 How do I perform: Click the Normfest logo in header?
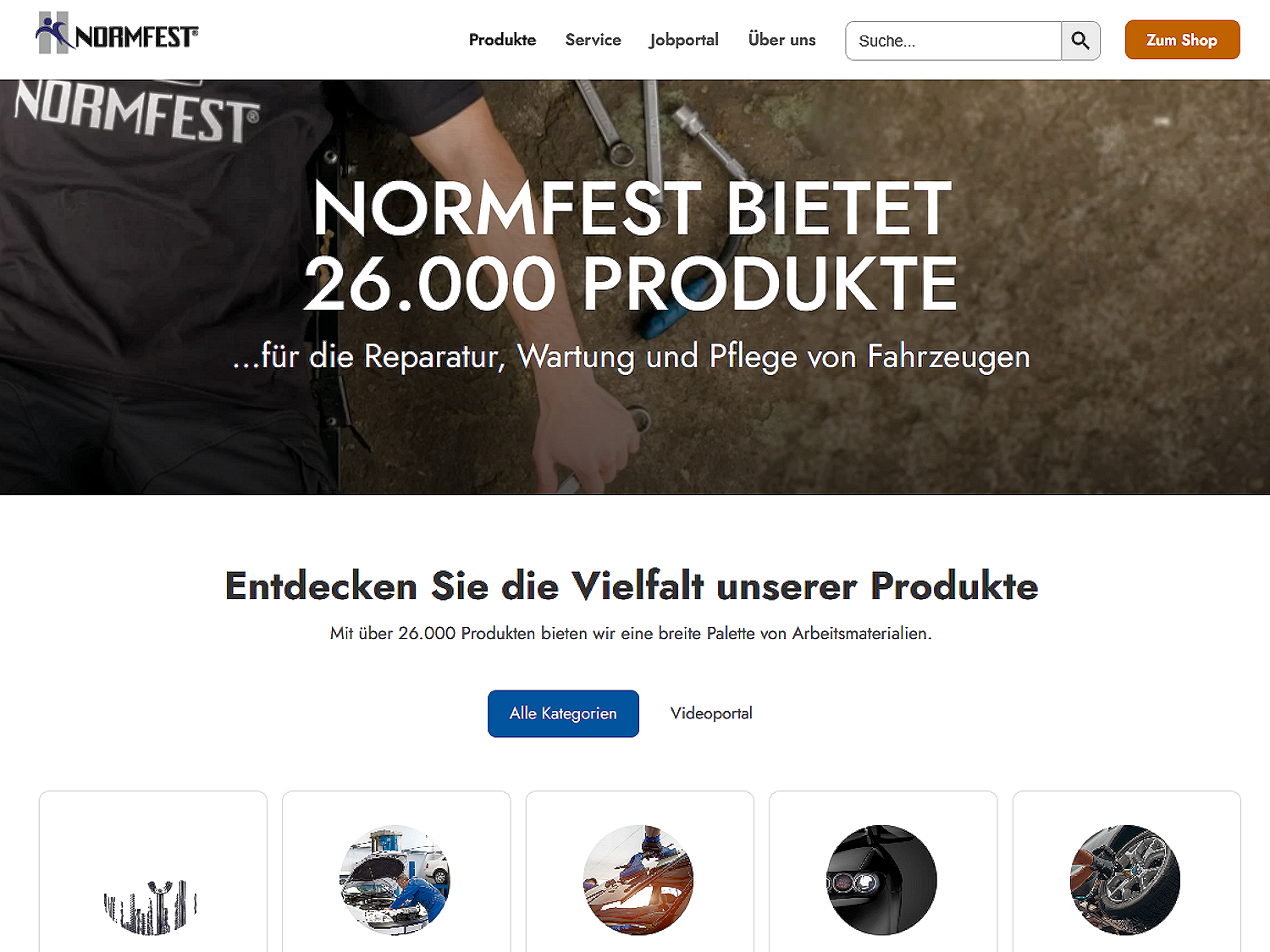pos(117,34)
